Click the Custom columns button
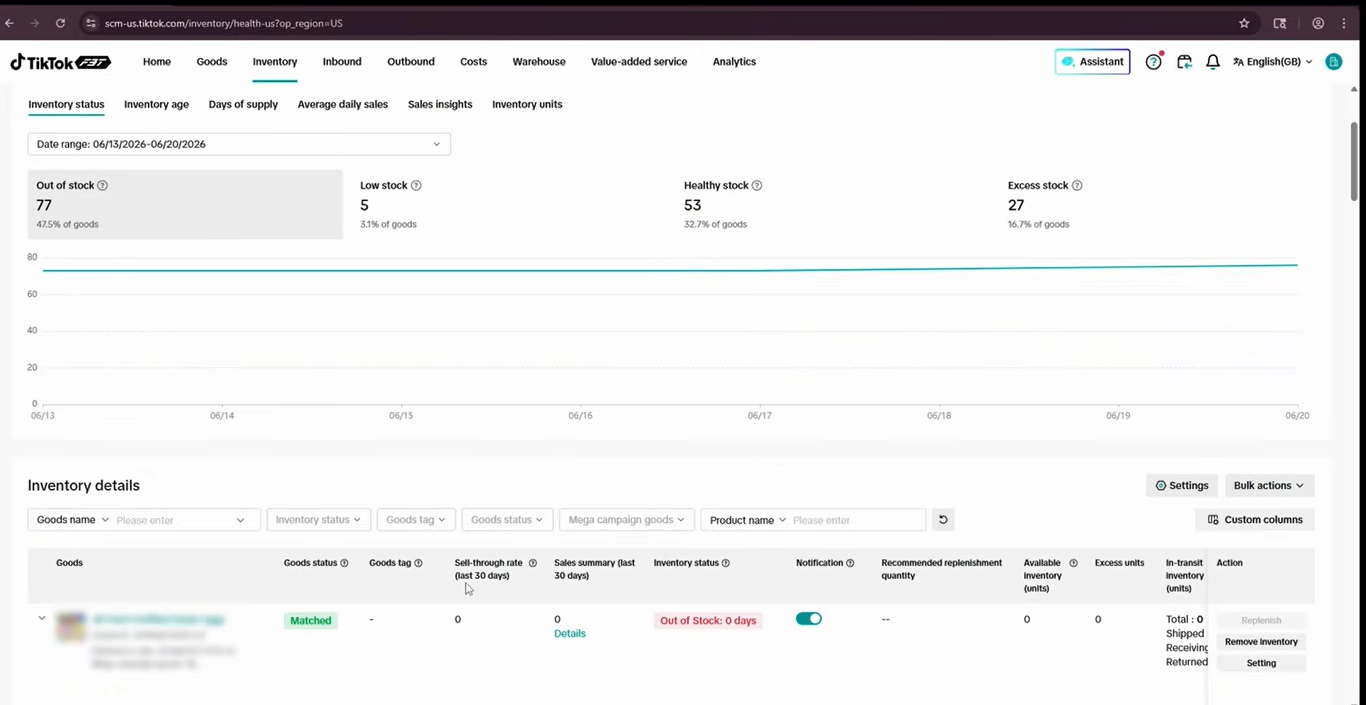The image size is (1366, 705). [x=1255, y=520]
